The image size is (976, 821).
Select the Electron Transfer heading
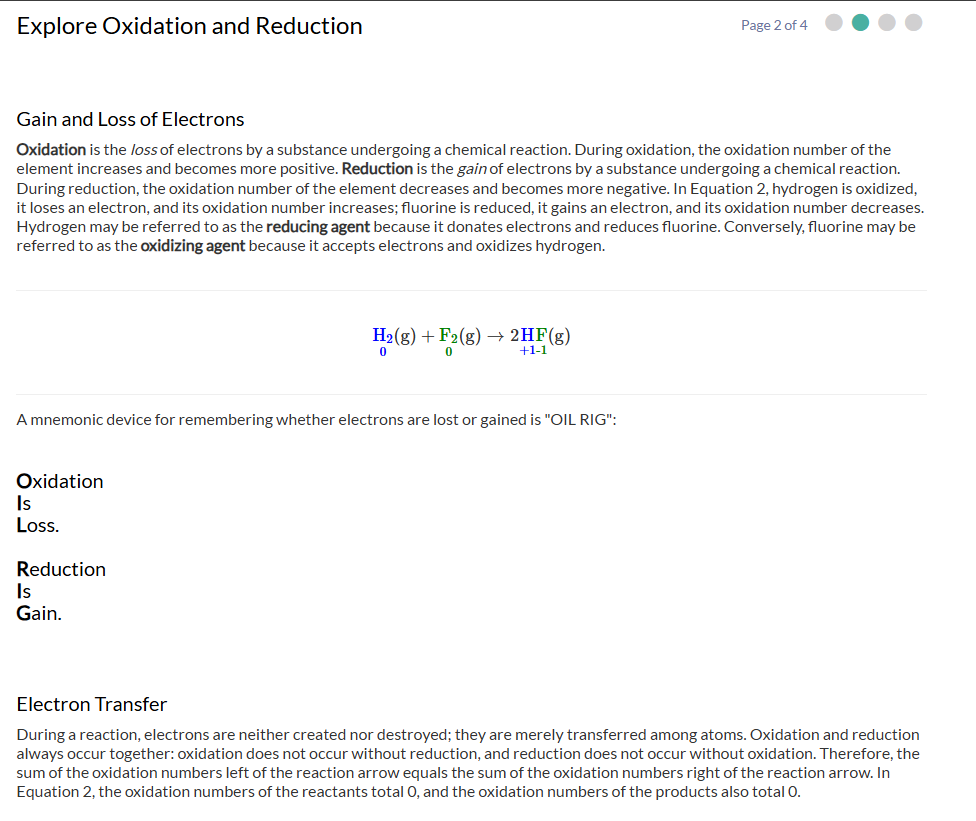pyautogui.click(x=92, y=704)
